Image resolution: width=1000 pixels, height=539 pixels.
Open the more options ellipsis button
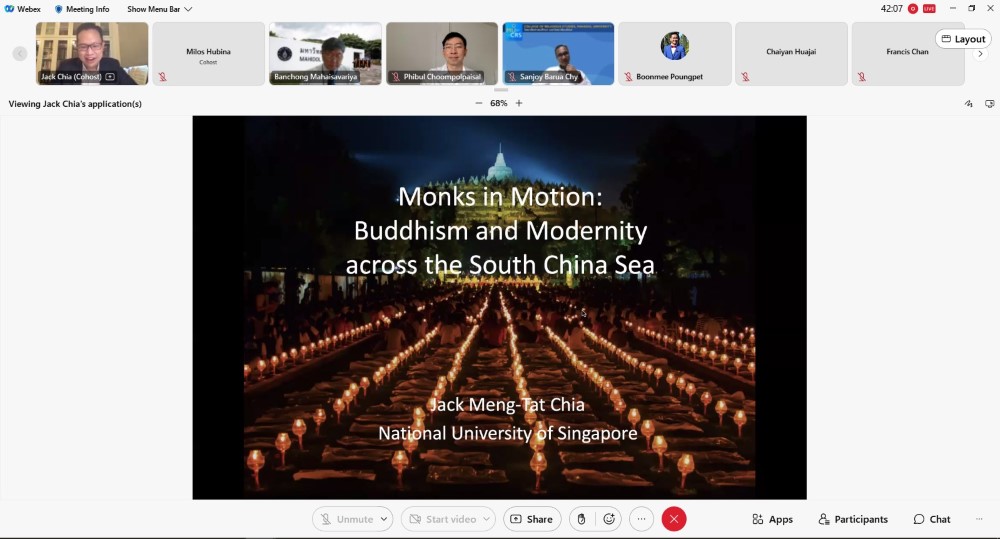[641, 519]
